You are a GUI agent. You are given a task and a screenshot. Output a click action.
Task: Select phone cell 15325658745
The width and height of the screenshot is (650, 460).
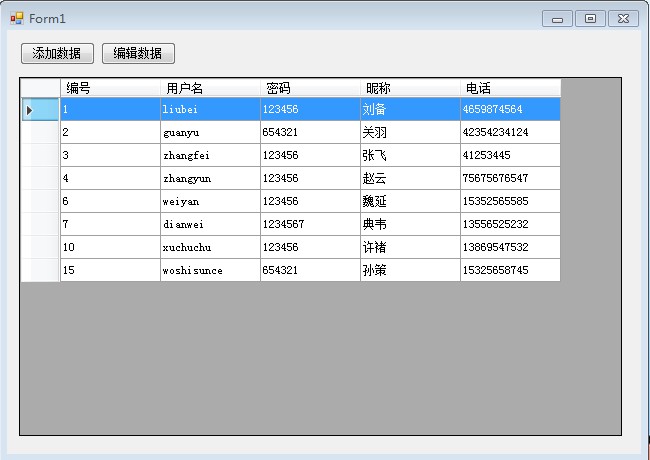pyautogui.click(x=510, y=270)
